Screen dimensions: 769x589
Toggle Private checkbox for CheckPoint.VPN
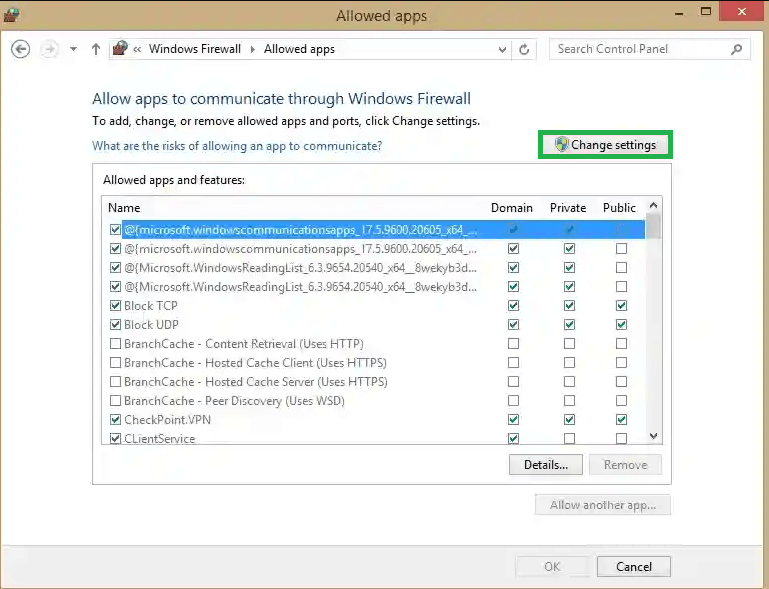(x=569, y=420)
